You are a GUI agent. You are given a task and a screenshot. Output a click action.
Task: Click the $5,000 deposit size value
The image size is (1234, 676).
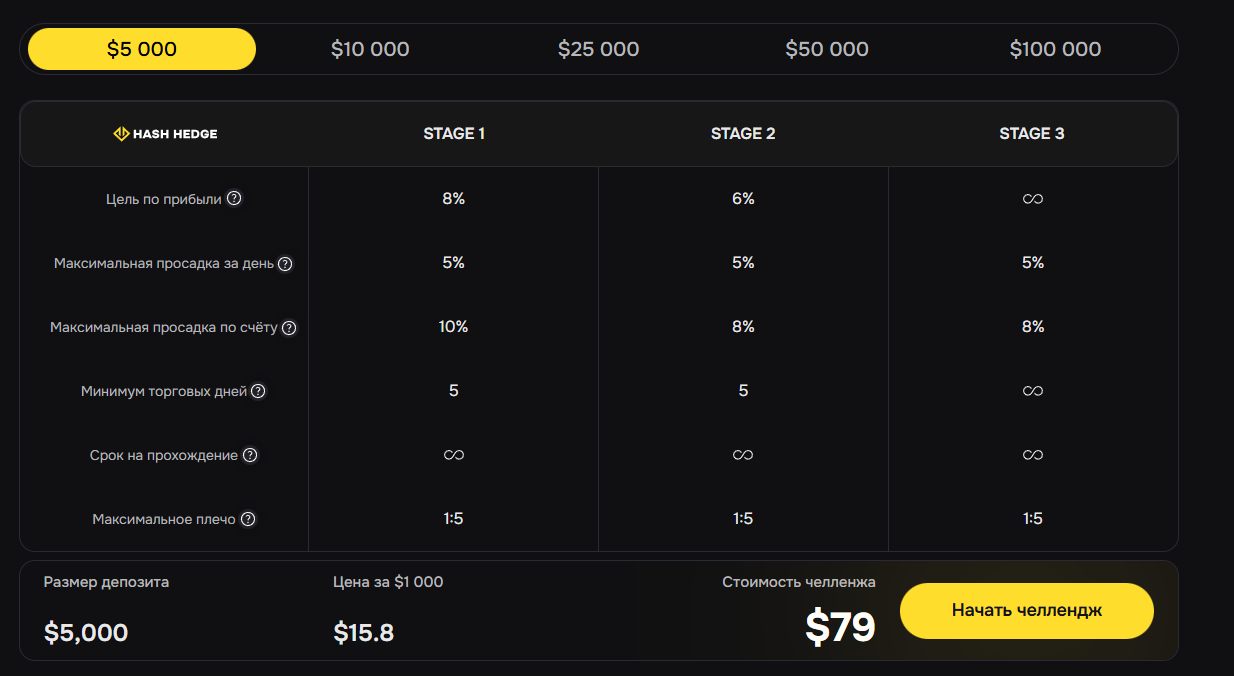point(86,632)
